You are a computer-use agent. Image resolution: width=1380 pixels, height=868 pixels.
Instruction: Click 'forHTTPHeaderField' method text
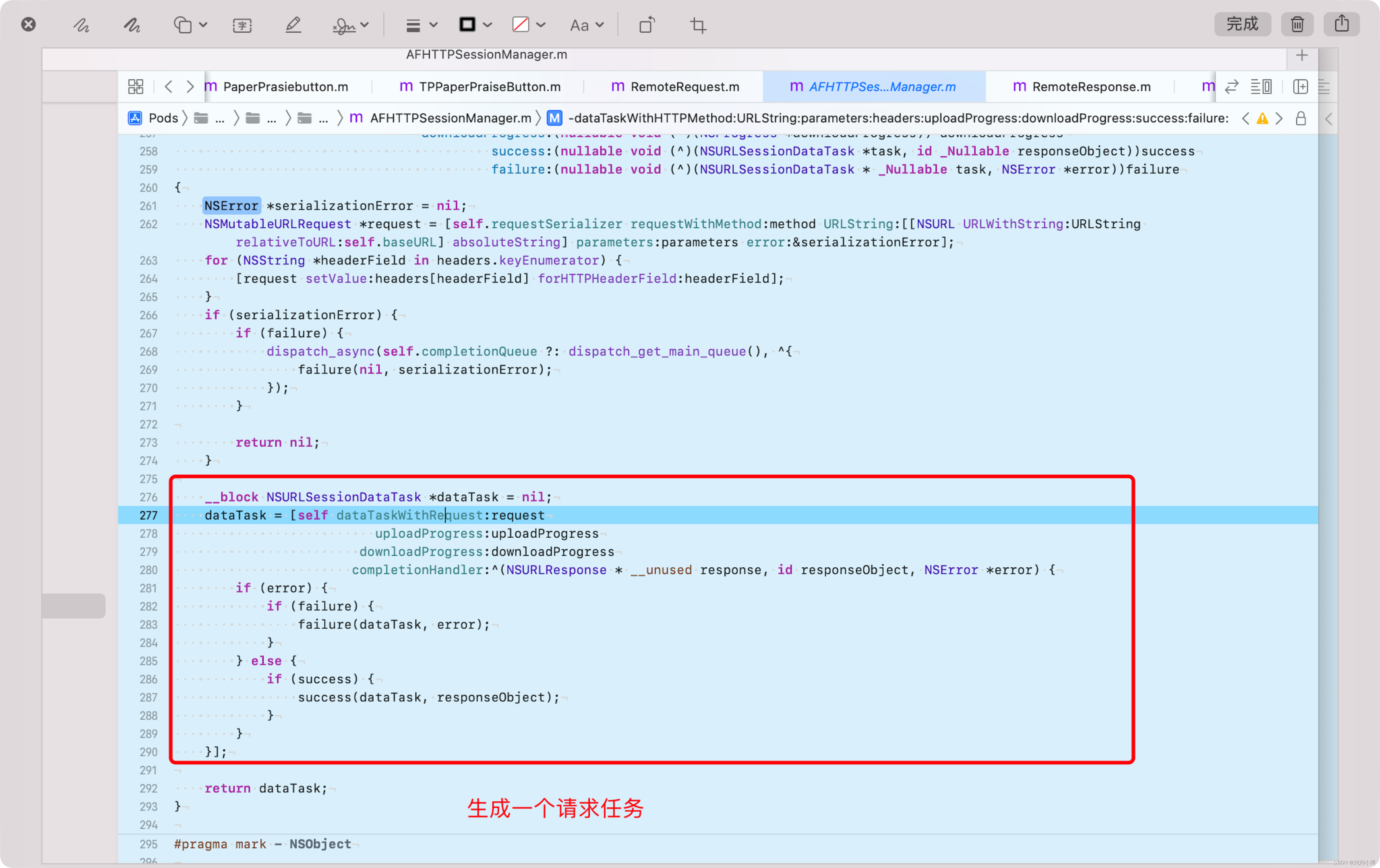click(607, 279)
